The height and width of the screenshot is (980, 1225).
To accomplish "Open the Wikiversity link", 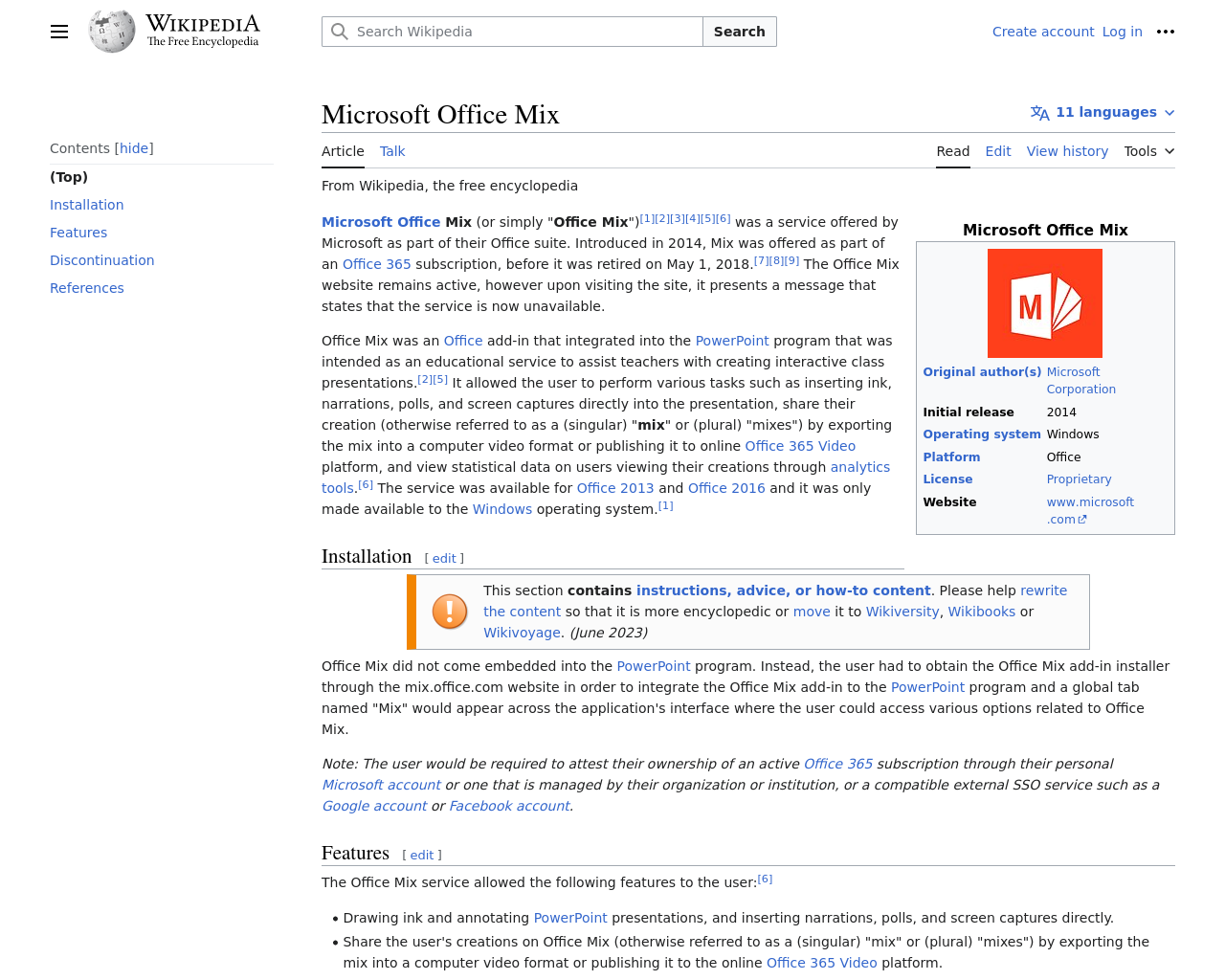I will [x=902, y=612].
